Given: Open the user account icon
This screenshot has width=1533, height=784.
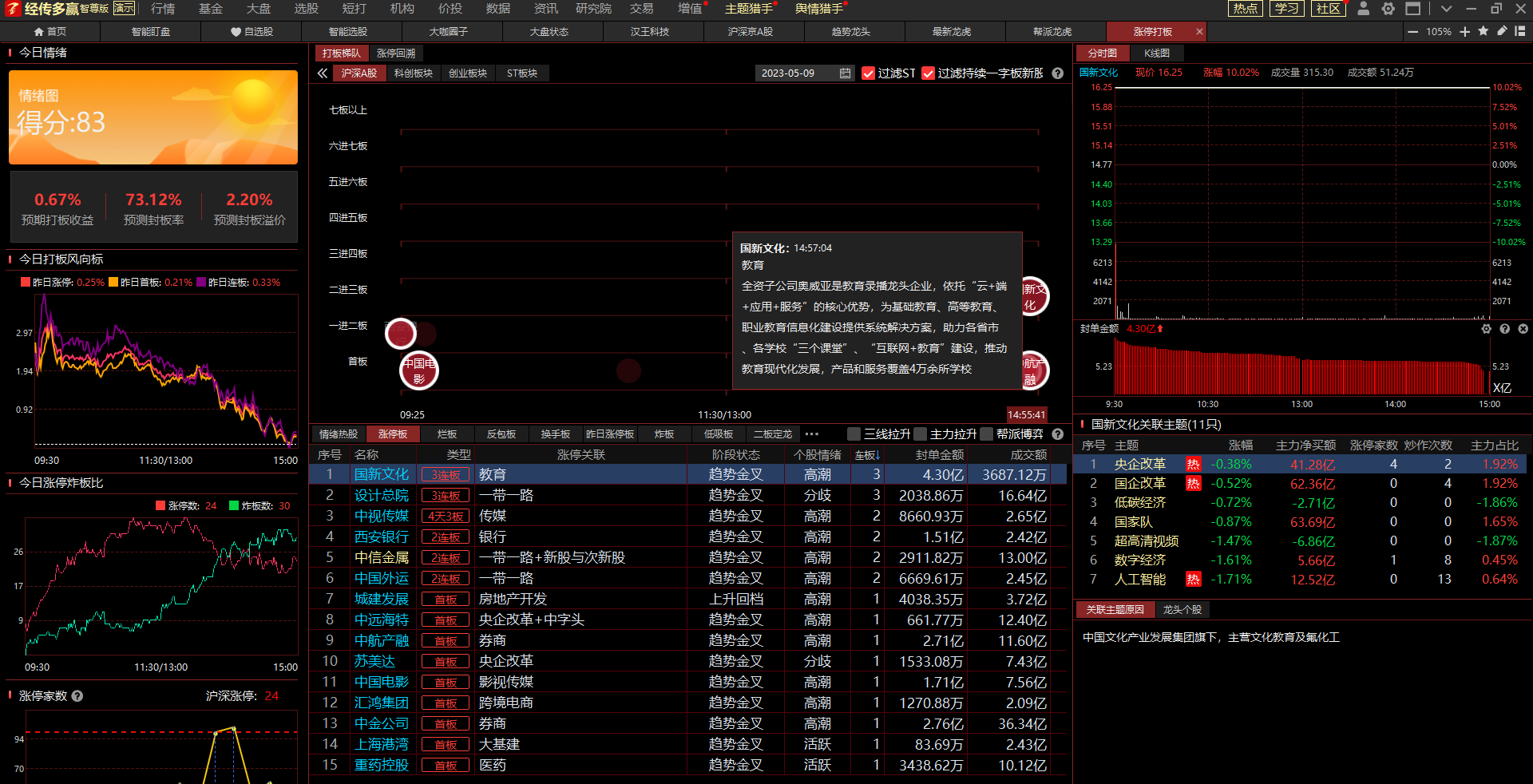Looking at the screenshot, I should [x=1364, y=9].
